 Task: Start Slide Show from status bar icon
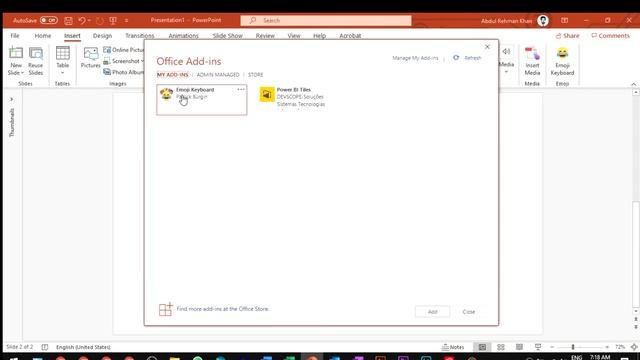coord(538,347)
